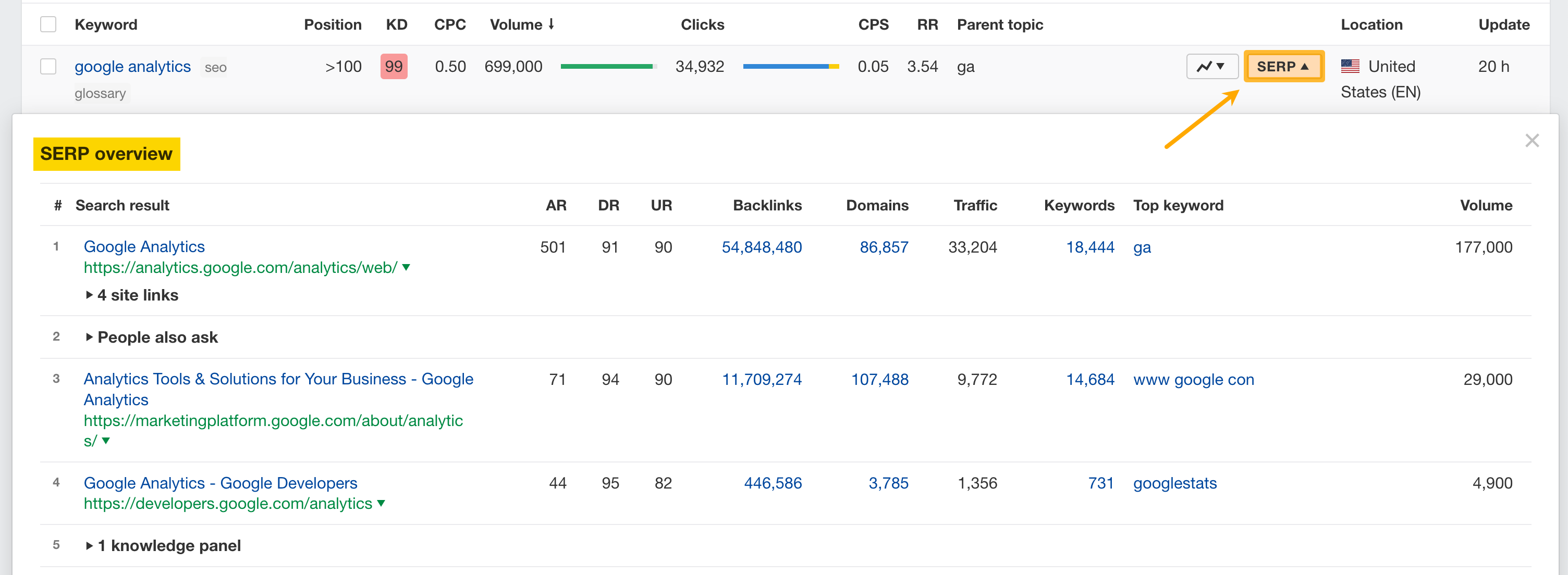Click the Update value 20 h
The image size is (1568, 575).
[x=1494, y=66]
